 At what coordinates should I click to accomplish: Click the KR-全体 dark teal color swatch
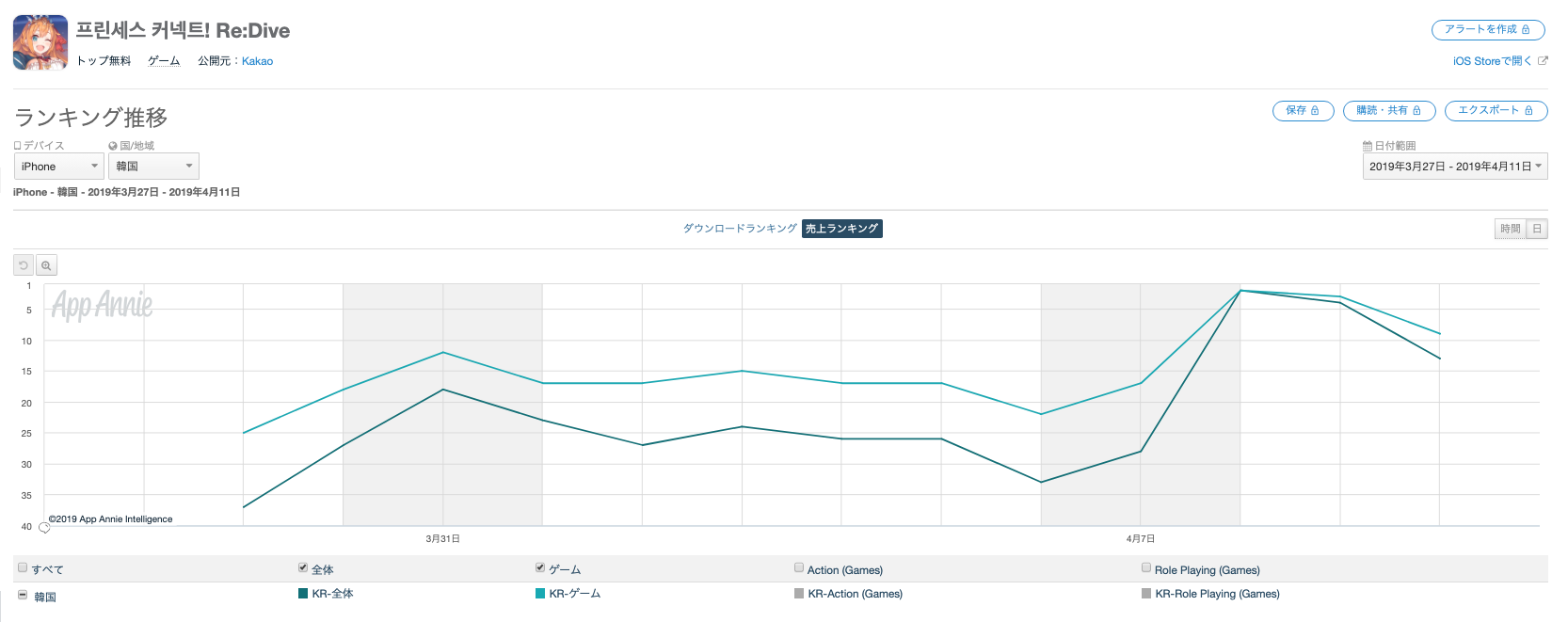[x=303, y=594]
